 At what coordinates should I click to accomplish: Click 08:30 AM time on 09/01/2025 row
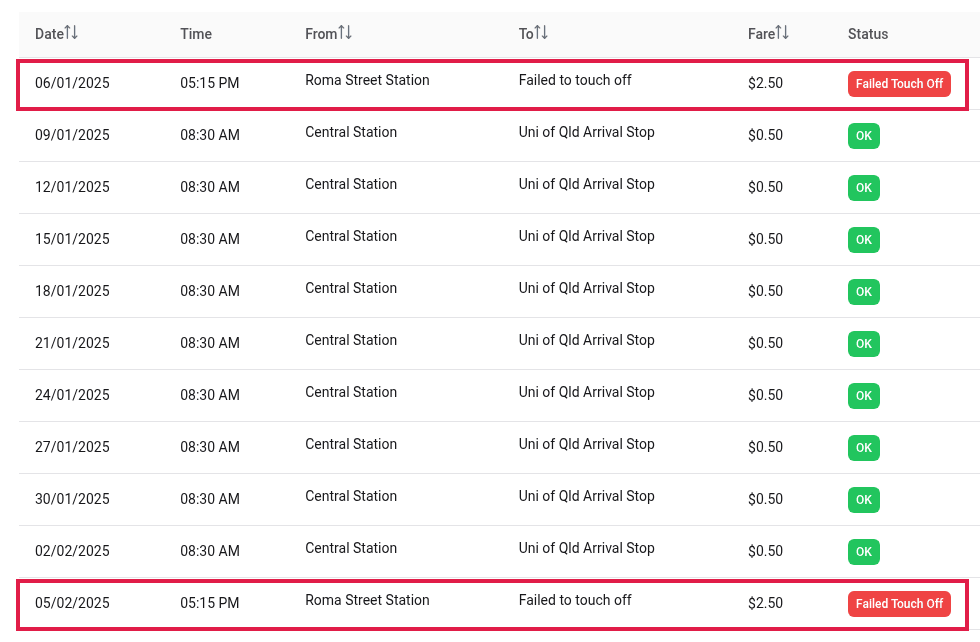[x=210, y=135]
